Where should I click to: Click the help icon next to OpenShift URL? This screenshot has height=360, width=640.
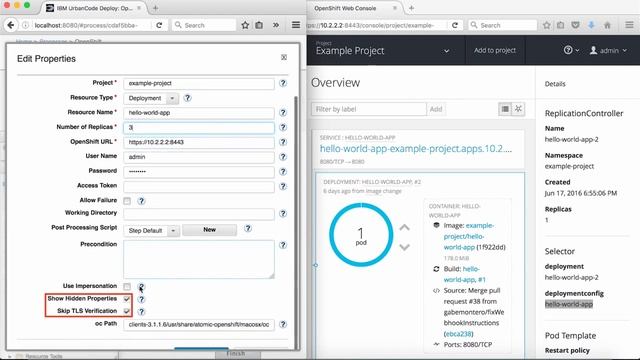pos(283,142)
